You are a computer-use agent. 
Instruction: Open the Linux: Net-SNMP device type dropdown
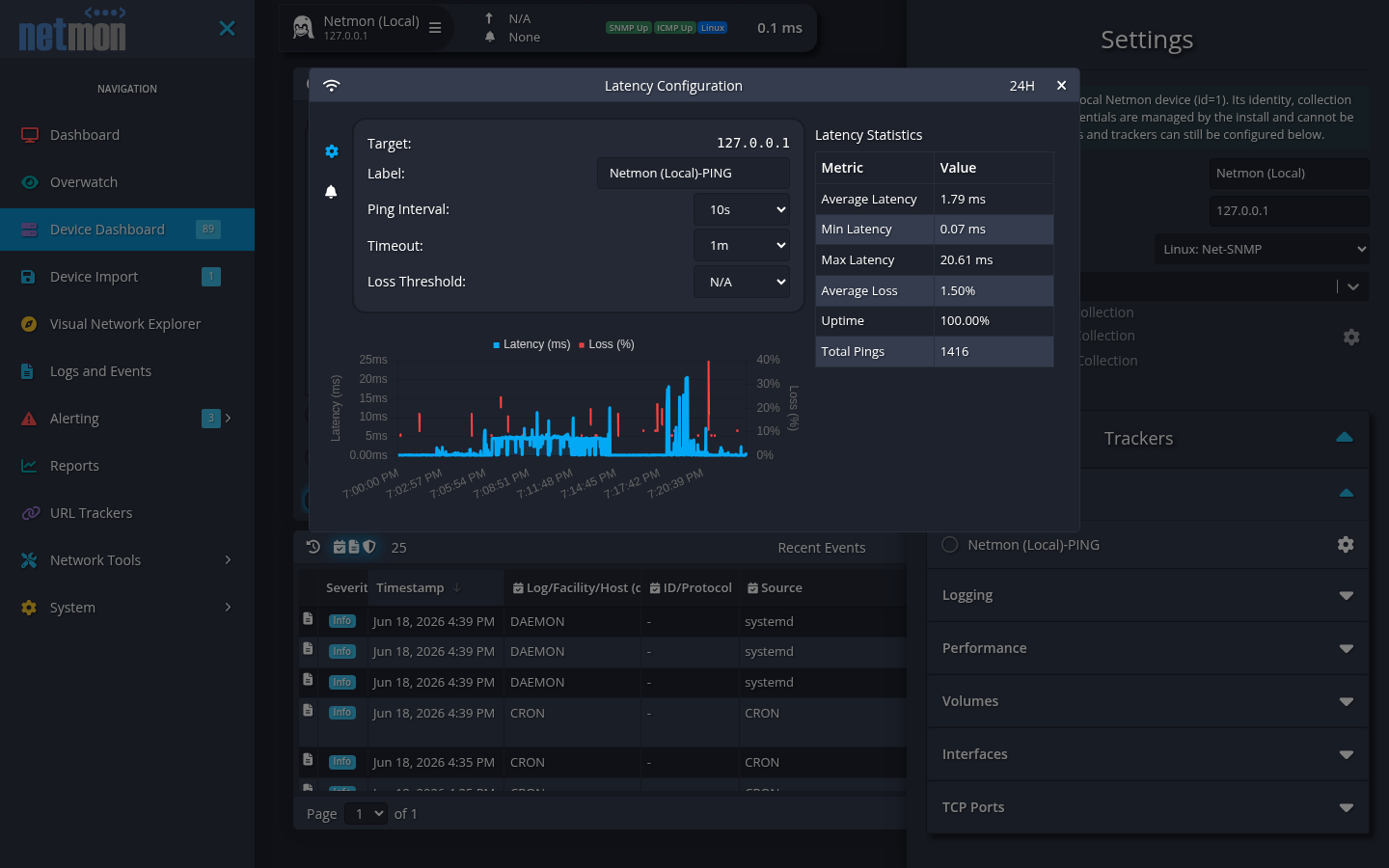(1262, 249)
